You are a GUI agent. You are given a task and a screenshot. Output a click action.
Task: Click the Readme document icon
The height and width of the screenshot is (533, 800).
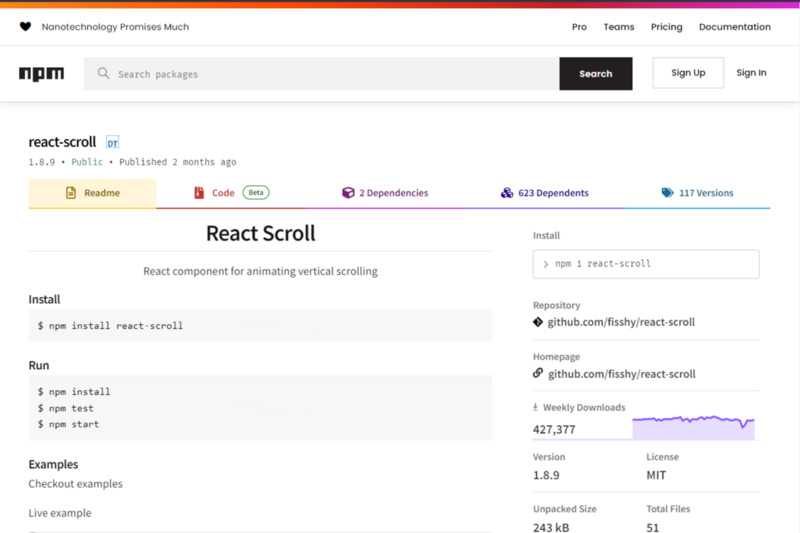tap(71, 193)
